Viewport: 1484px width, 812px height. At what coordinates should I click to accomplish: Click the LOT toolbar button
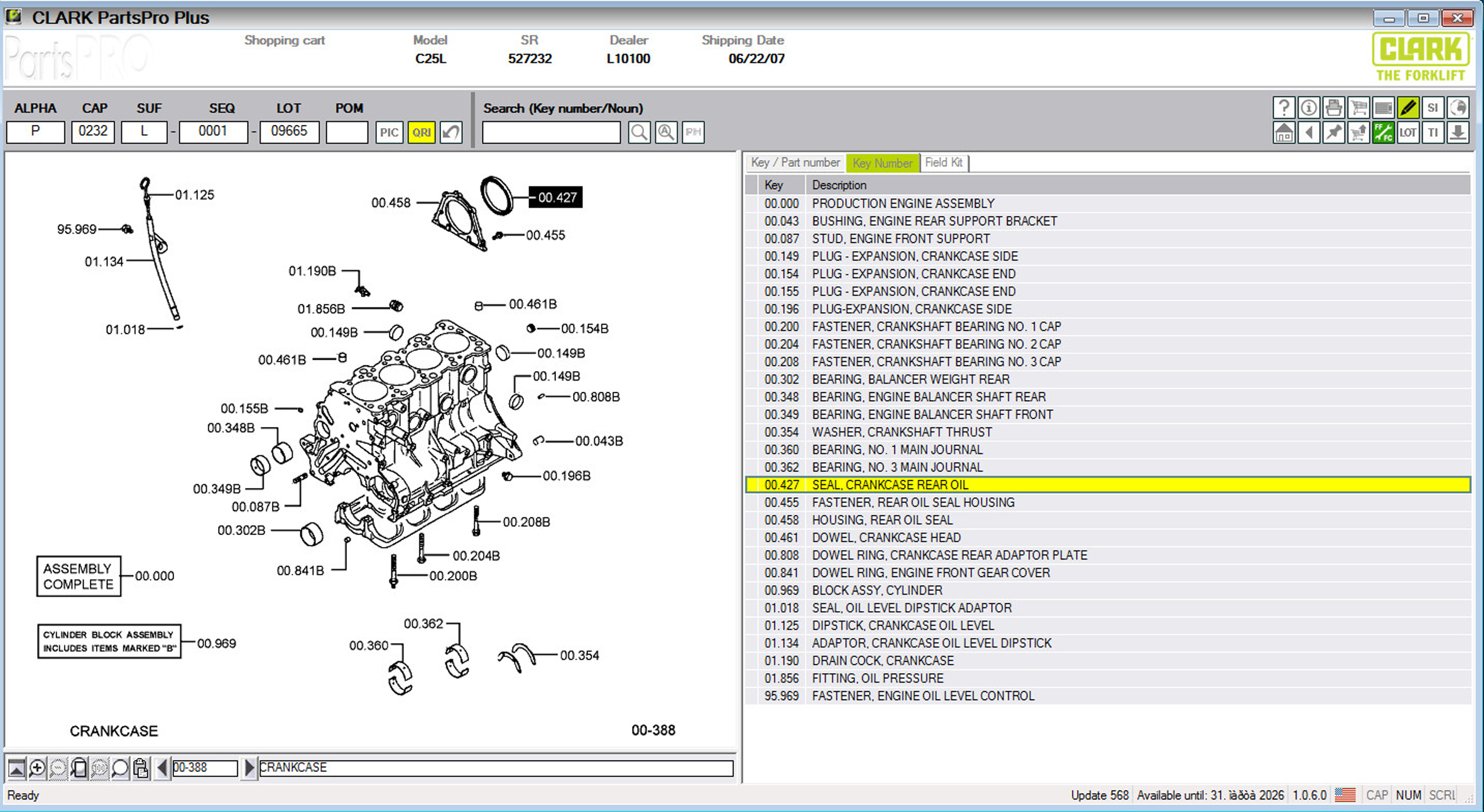coord(1408,133)
